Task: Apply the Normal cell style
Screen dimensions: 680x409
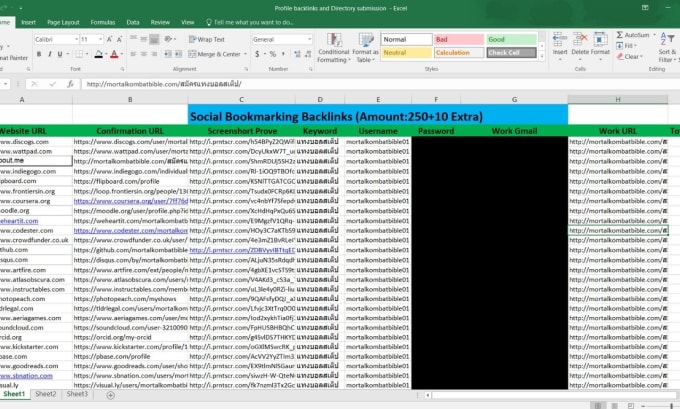Action: [406, 39]
